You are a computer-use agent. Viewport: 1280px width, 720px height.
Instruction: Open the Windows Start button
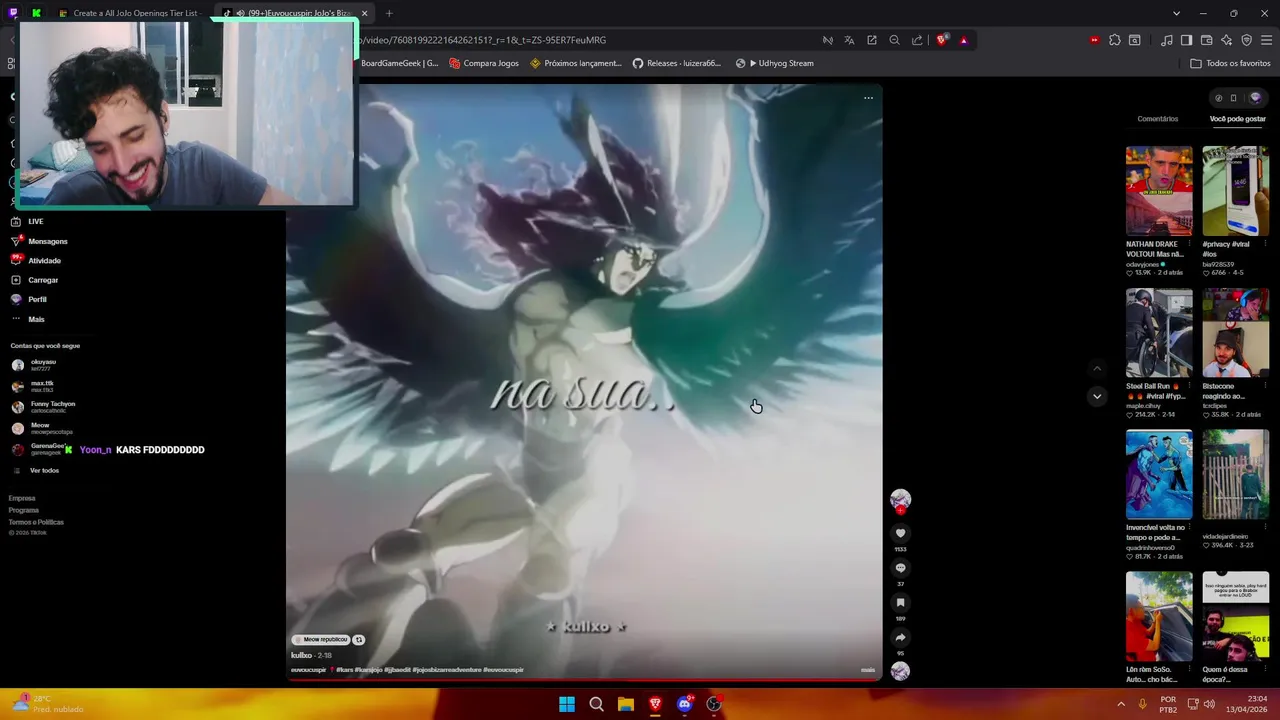567,704
